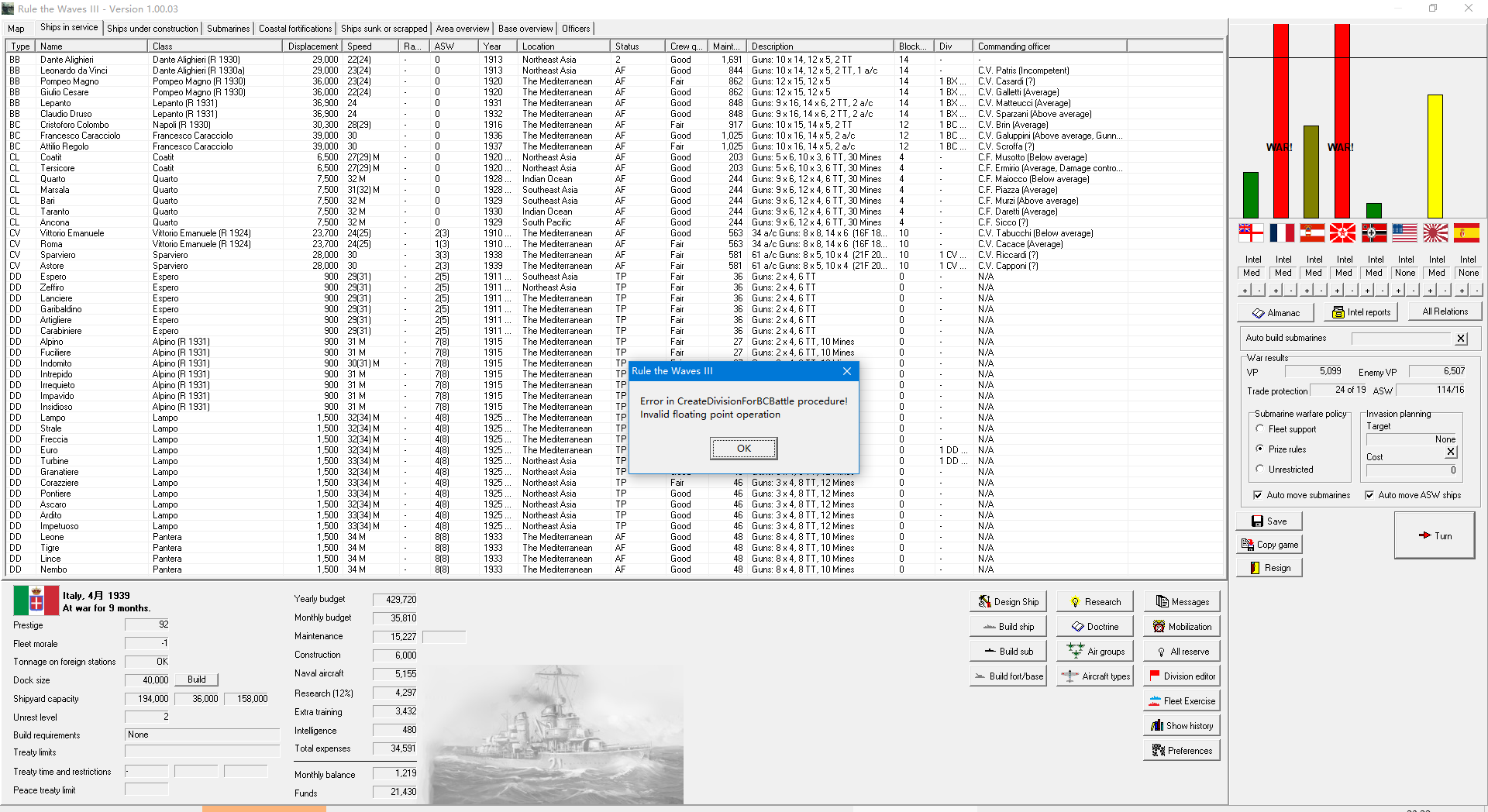Close the Rule the Waves III dialog
The height and width of the screenshot is (812, 1488).
[847, 371]
